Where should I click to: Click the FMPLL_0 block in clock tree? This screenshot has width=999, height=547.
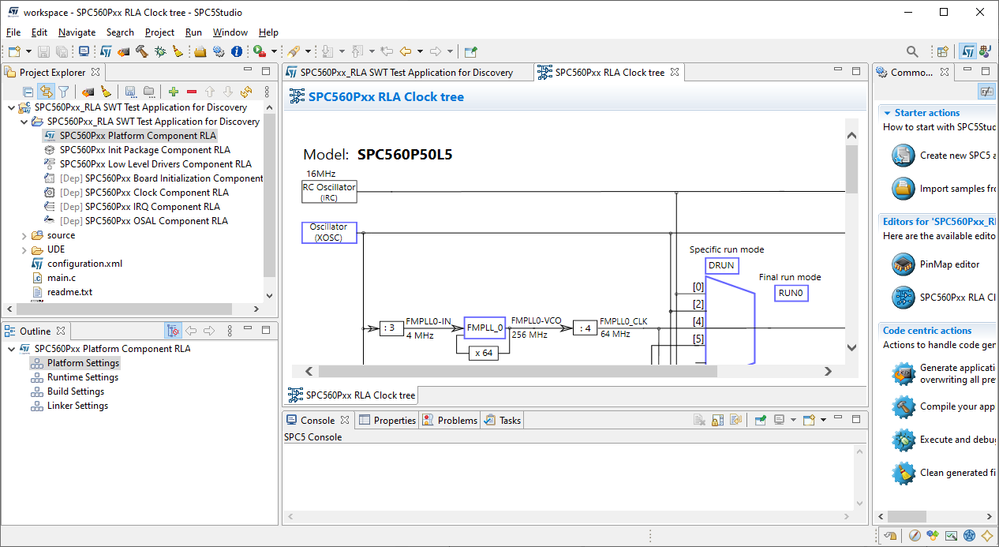pyautogui.click(x=484, y=327)
